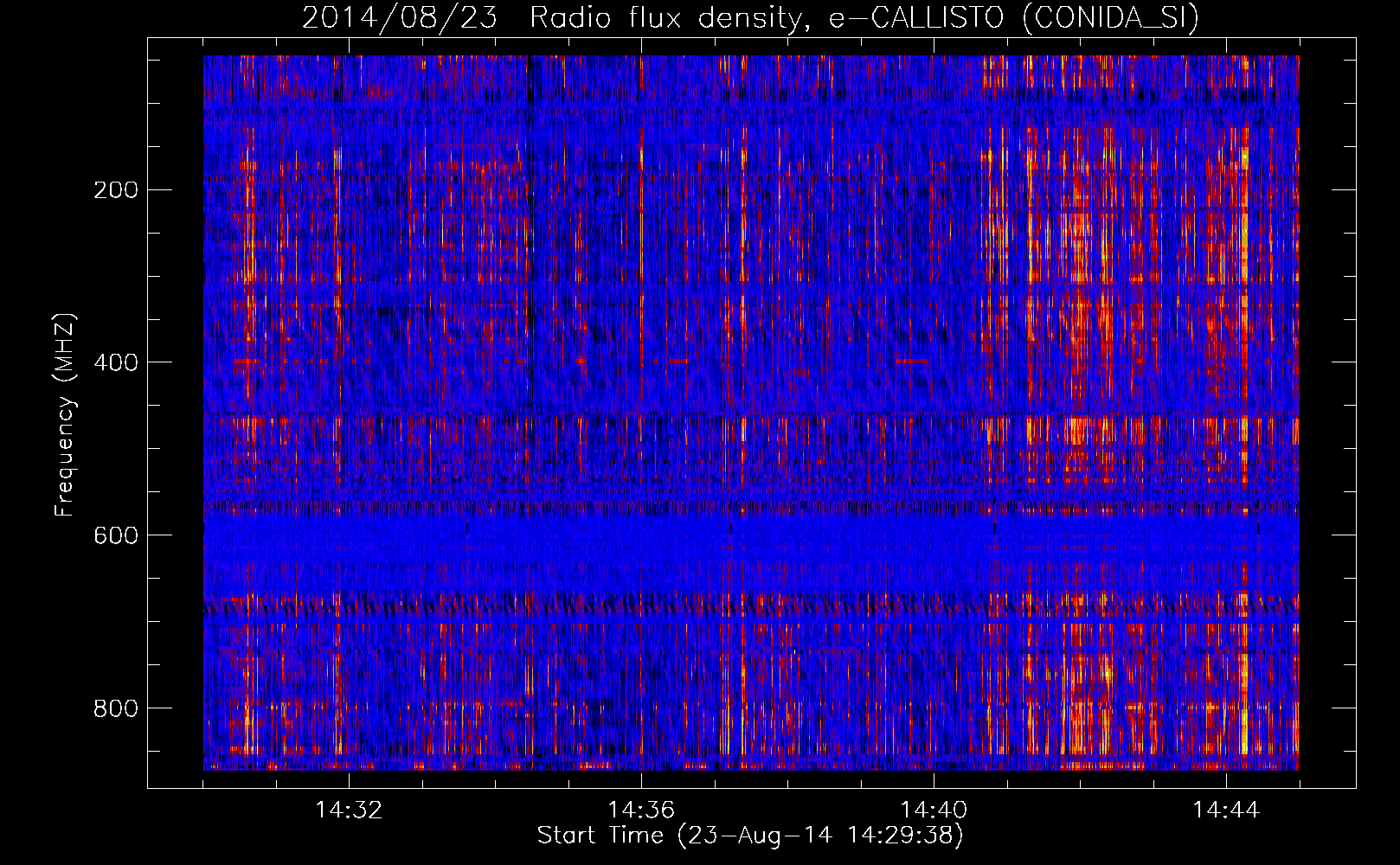Click the 800 frequency tick label

pos(116,708)
